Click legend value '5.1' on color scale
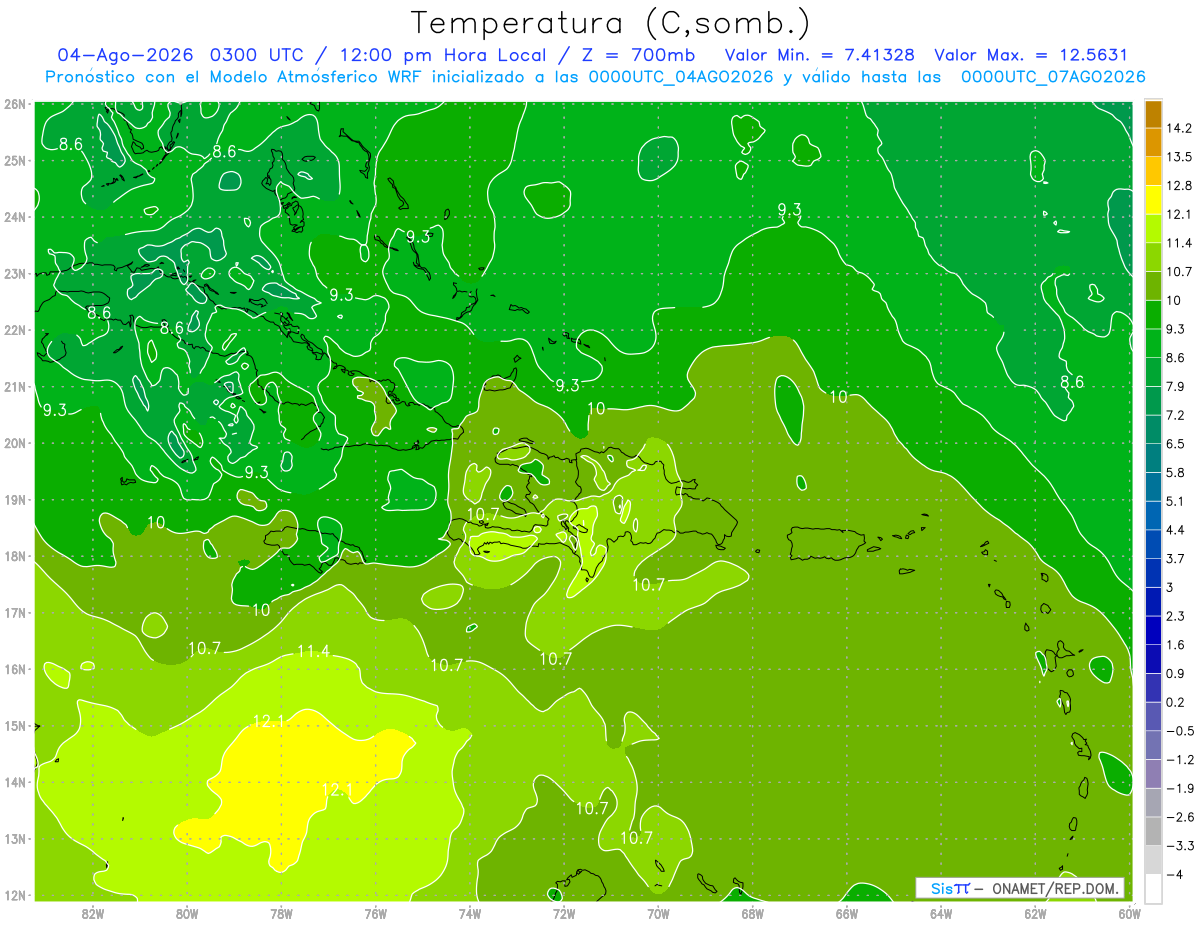The height and width of the screenshot is (927, 1200). pyautogui.click(x=1176, y=501)
